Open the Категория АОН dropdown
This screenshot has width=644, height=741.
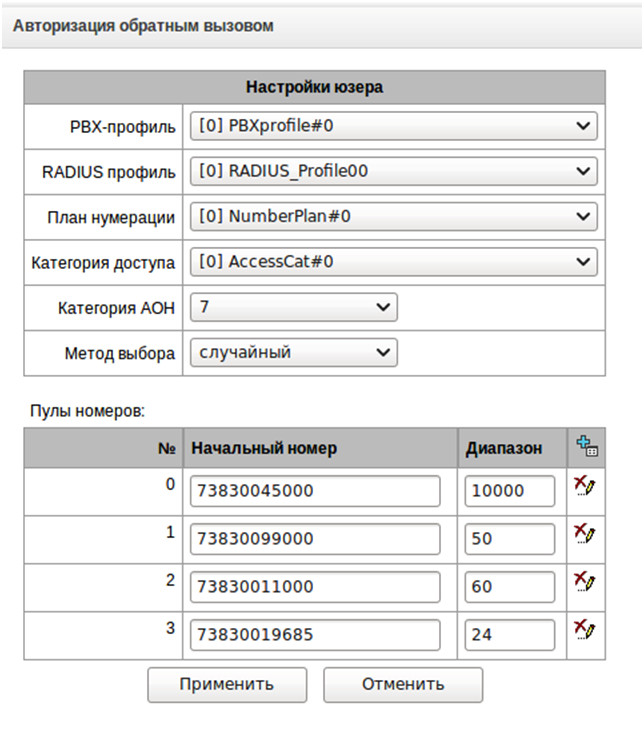click(x=294, y=307)
